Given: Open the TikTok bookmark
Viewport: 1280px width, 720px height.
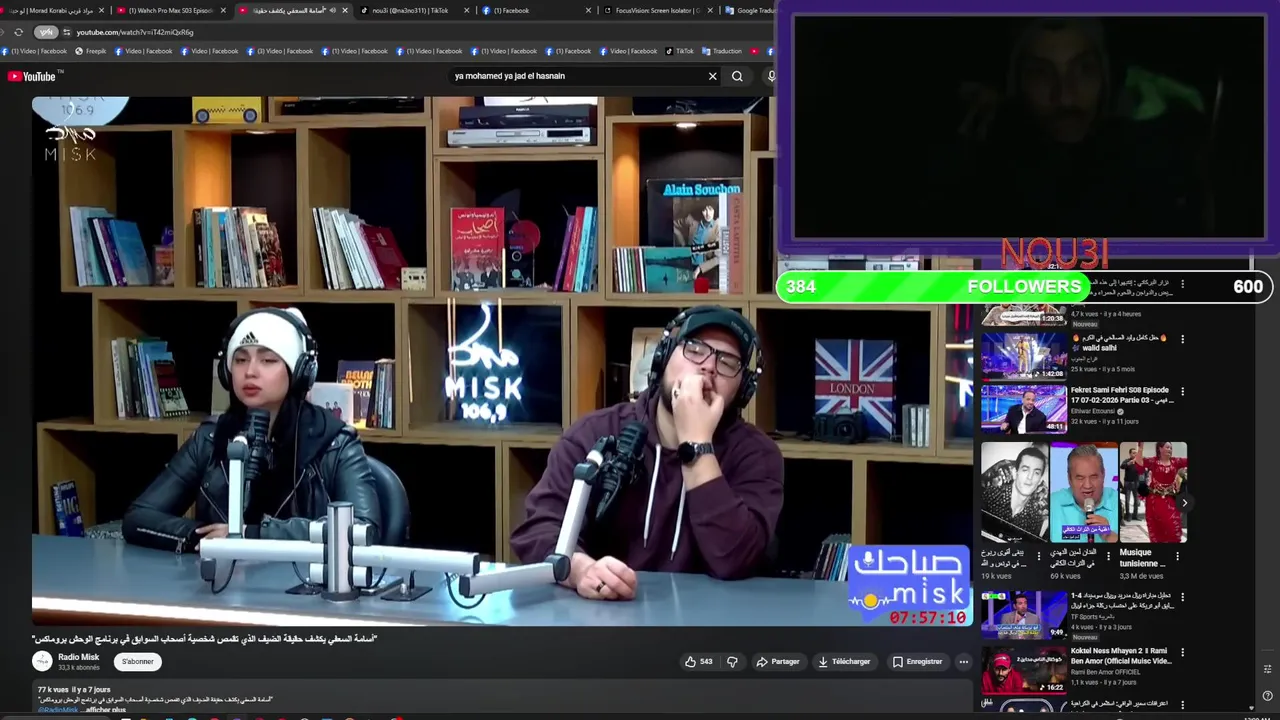Looking at the screenshot, I should point(679,51).
